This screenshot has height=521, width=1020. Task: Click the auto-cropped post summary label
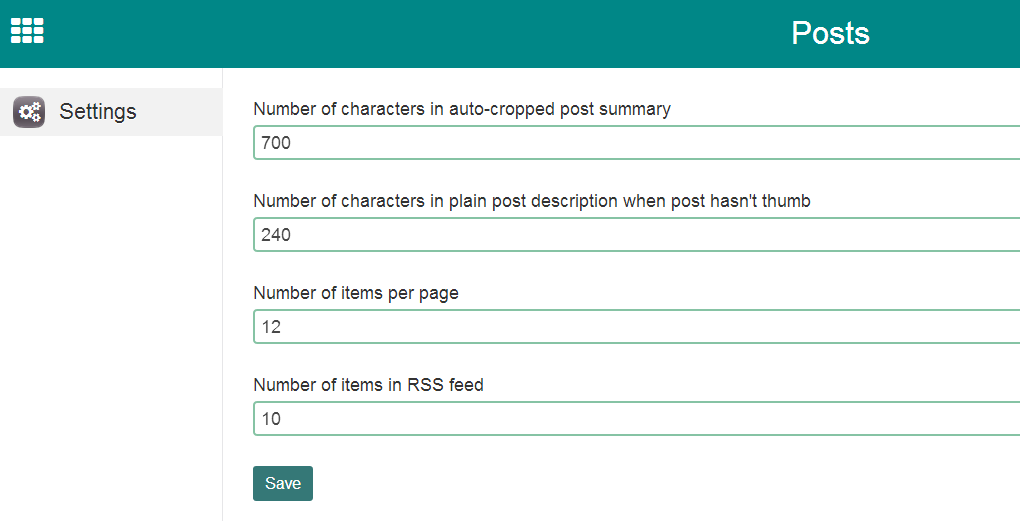click(462, 109)
